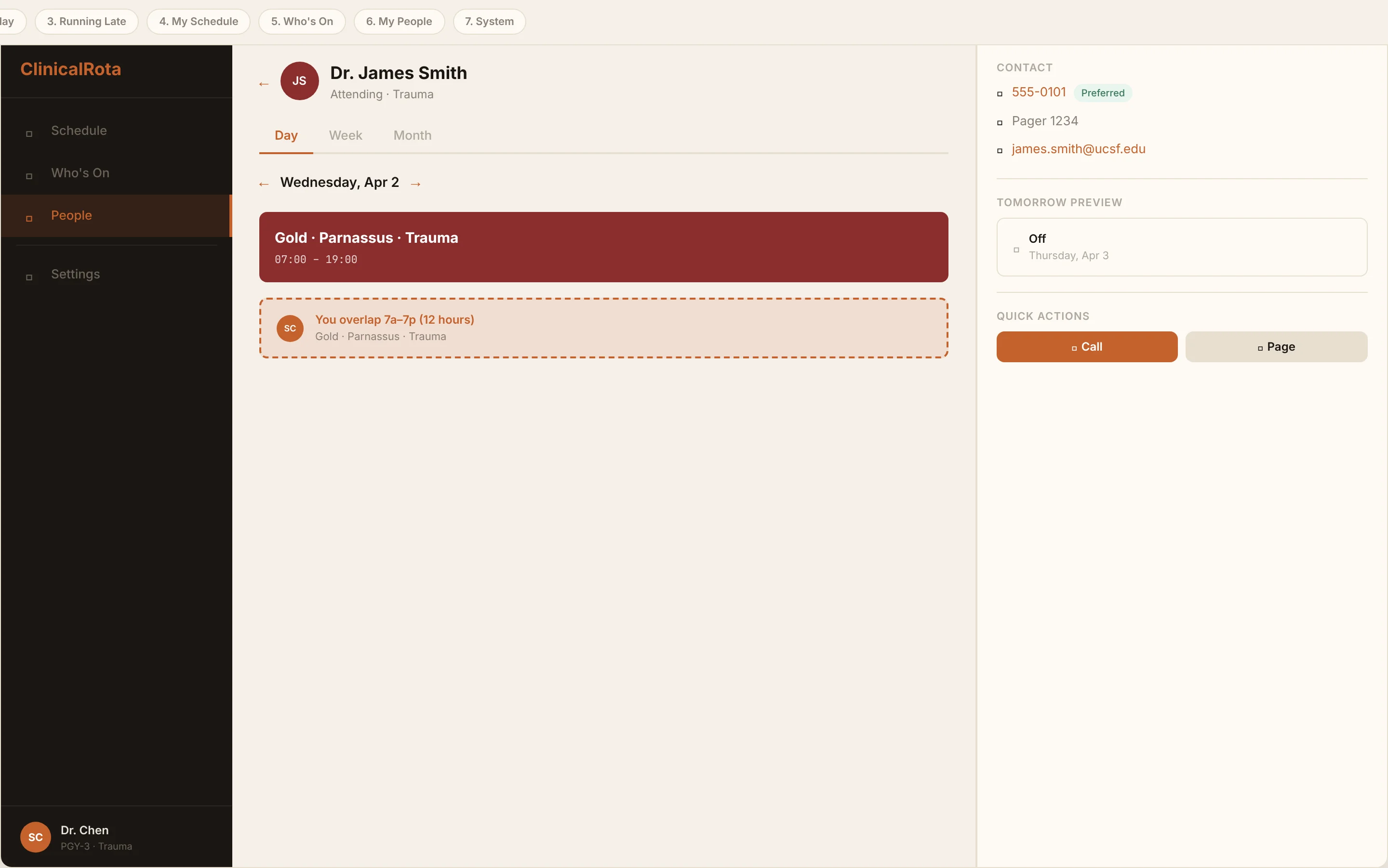Click the JS avatar circle
Viewport: 1388px width, 868px height.
(299, 81)
